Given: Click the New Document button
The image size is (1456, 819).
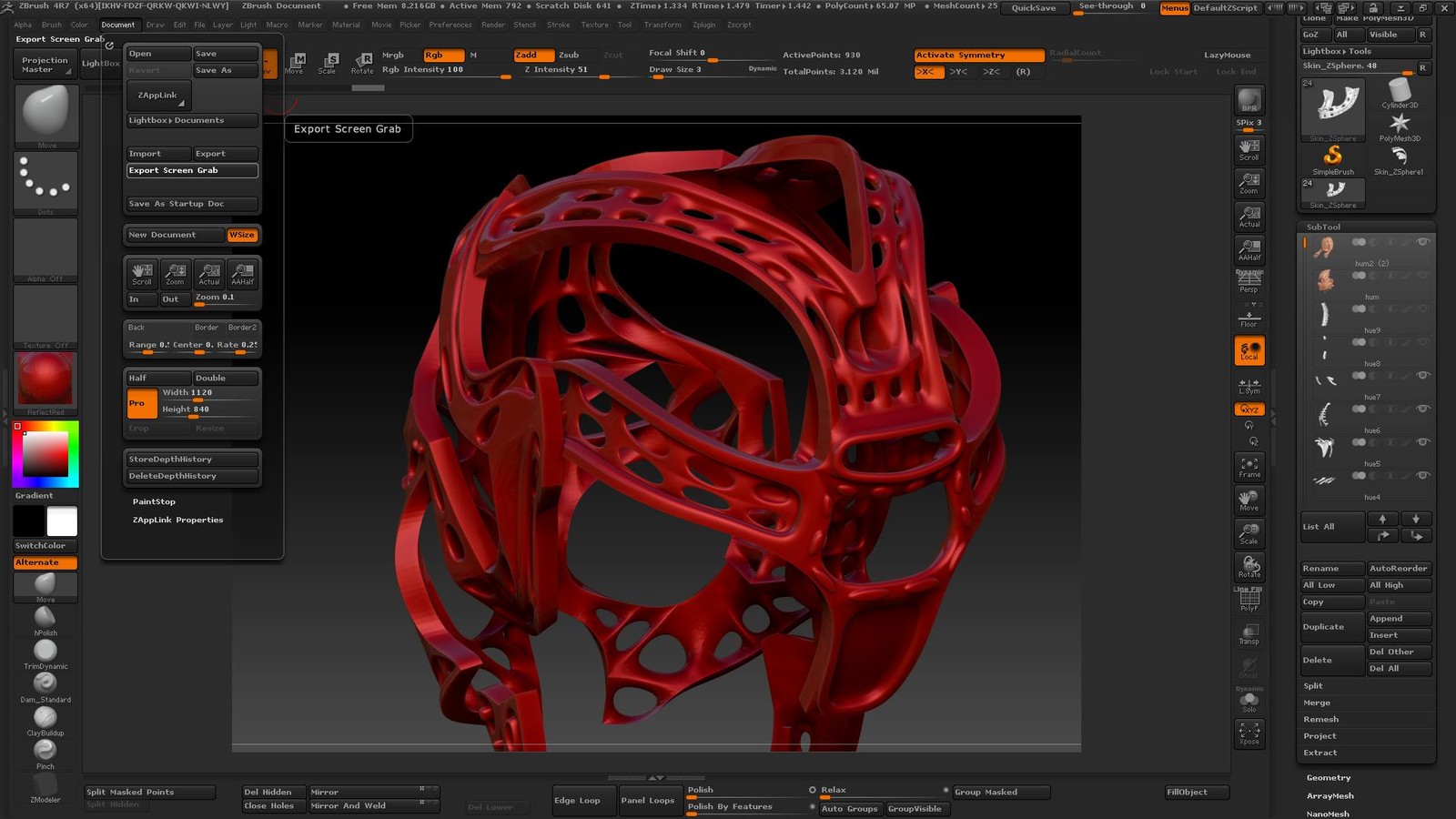Looking at the screenshot, I should 175,235.
